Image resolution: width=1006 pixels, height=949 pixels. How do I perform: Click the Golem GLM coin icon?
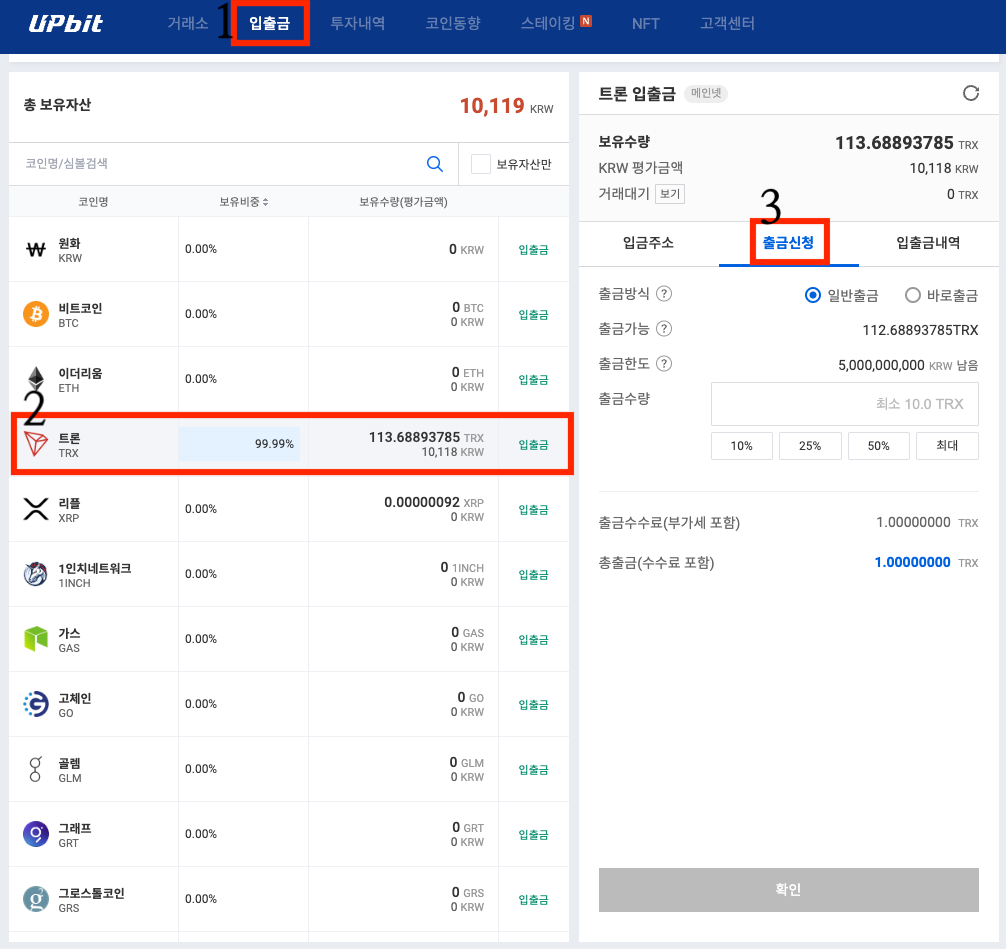pyautogui.click(x=36, y=769)
